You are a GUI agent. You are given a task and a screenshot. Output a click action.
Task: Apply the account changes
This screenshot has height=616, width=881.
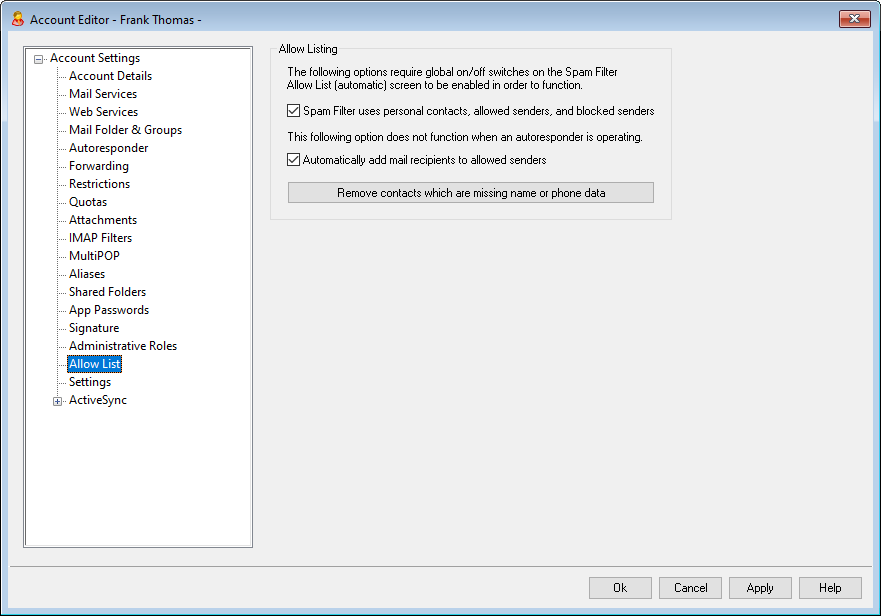click(x=760, y=588)
